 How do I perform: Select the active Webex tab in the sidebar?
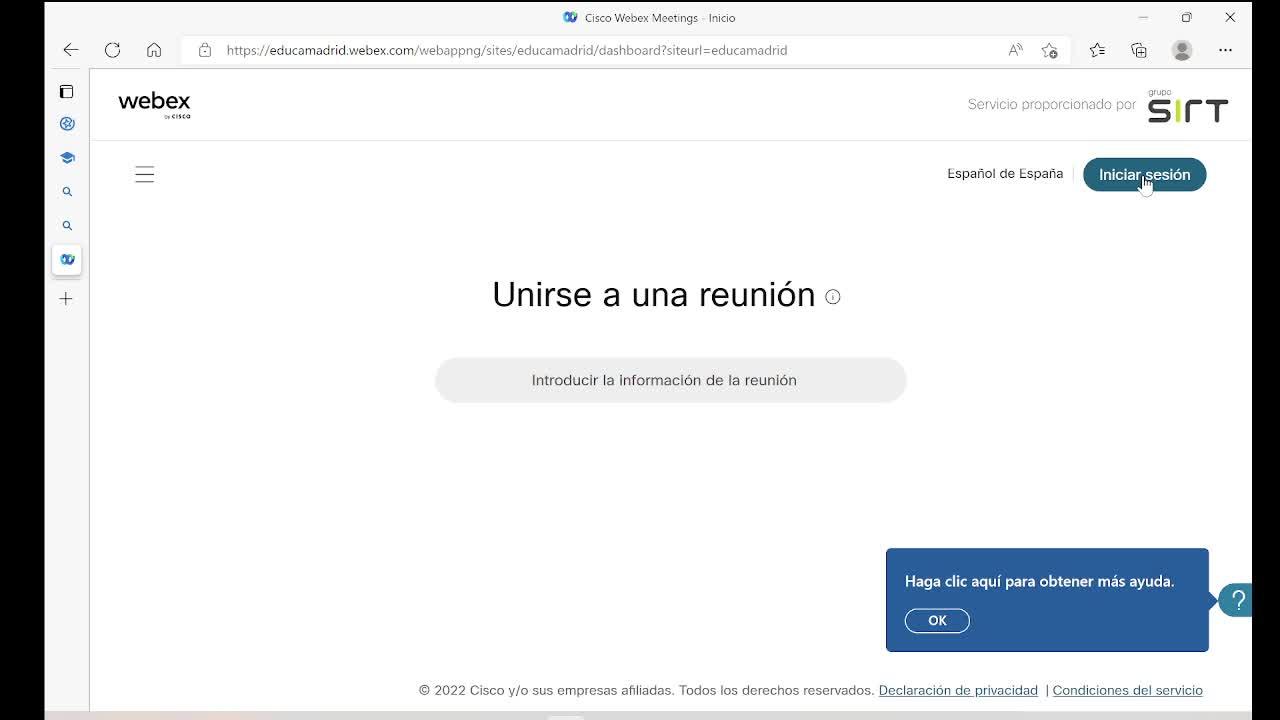[67, 260]
